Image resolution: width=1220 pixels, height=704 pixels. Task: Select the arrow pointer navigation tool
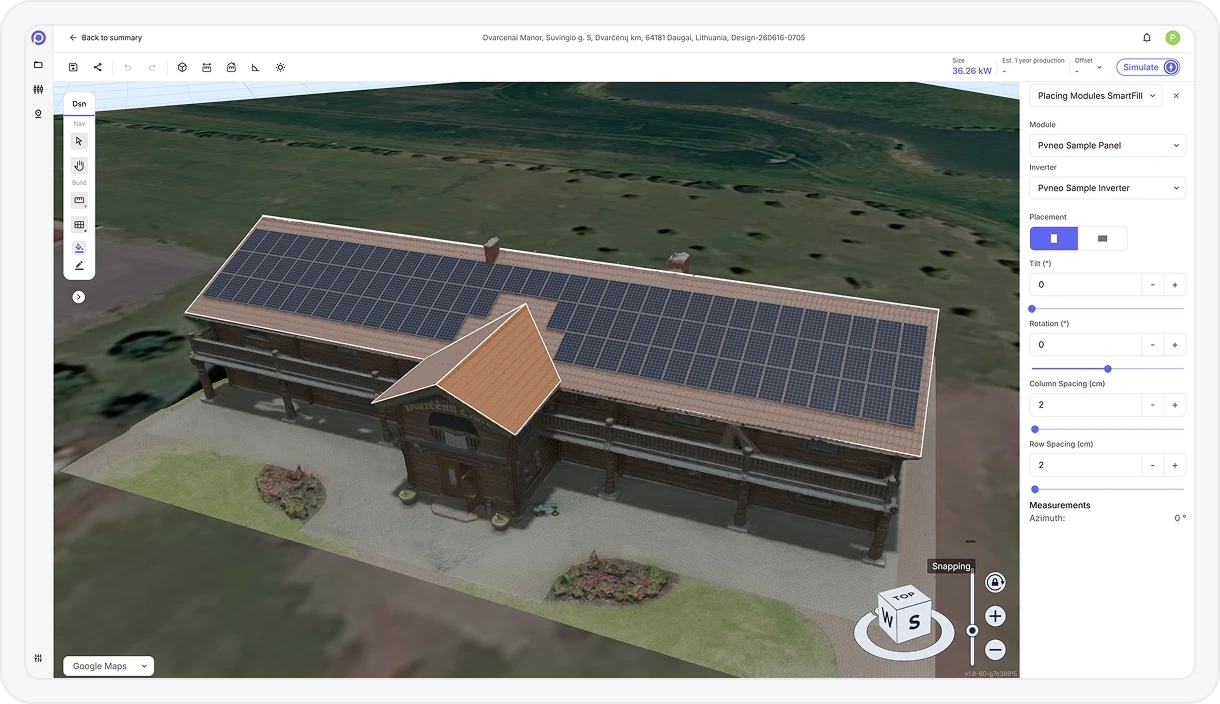point(79,141)
